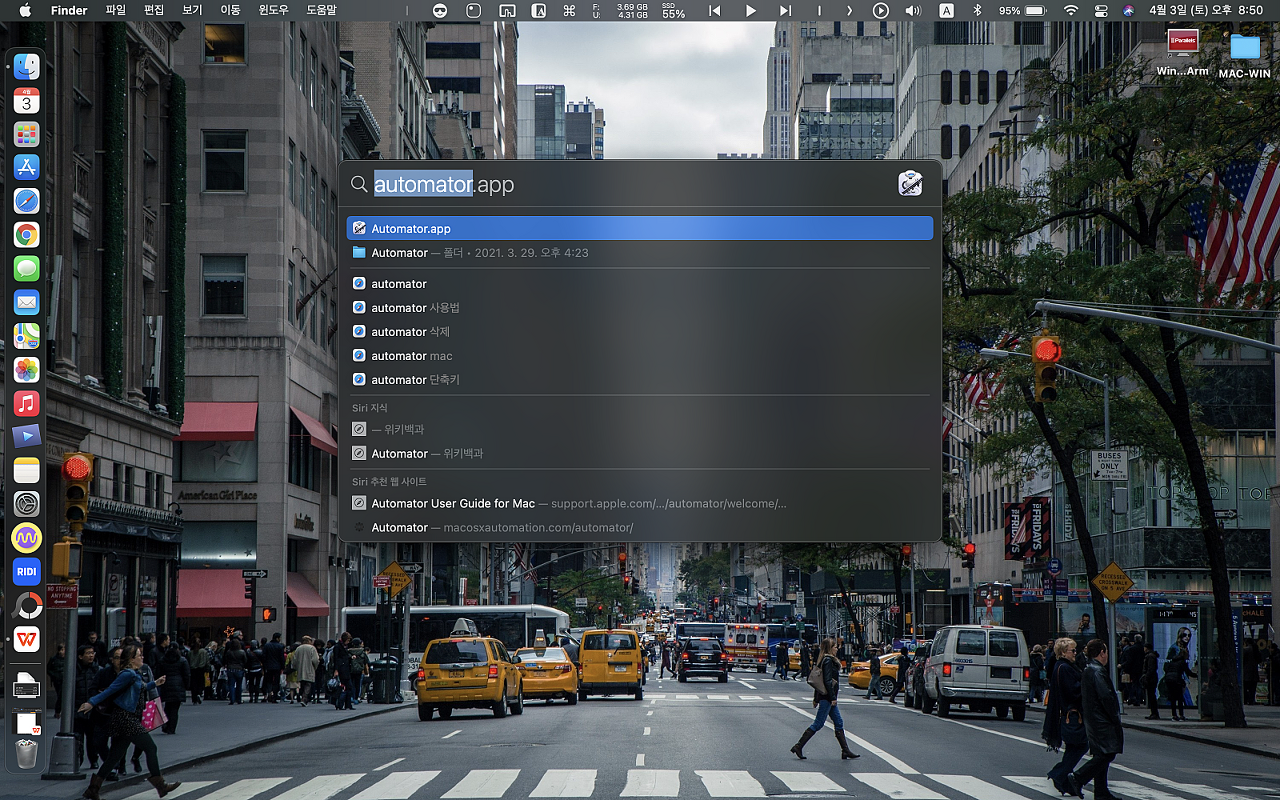Open Control Center in menu bar
Image resolution: width=1280 pixels, height=800 pixels.
[x=1101, y=10]
